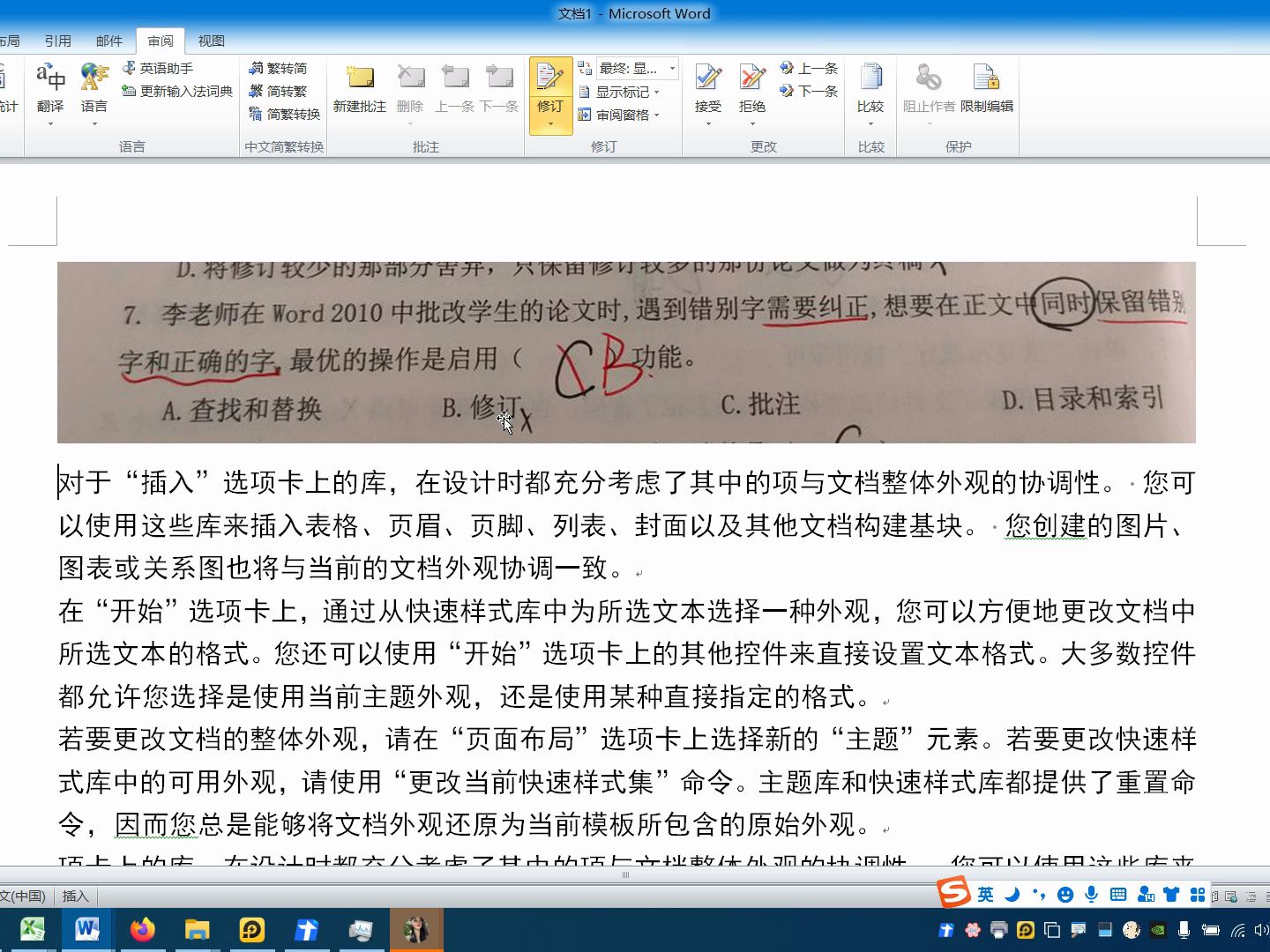Click the 接受 accept change icon
This screenshot has width=1270, height=952.
(707, 78)
